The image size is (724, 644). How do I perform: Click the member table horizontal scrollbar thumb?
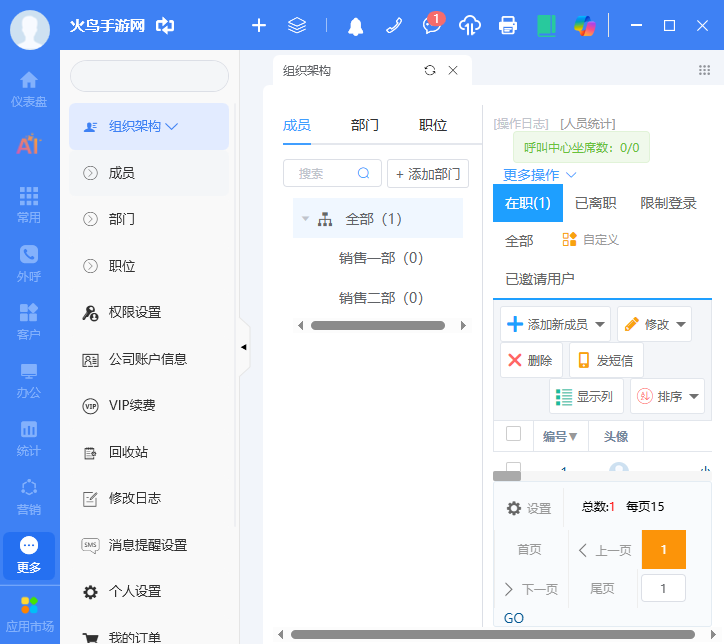507,476
